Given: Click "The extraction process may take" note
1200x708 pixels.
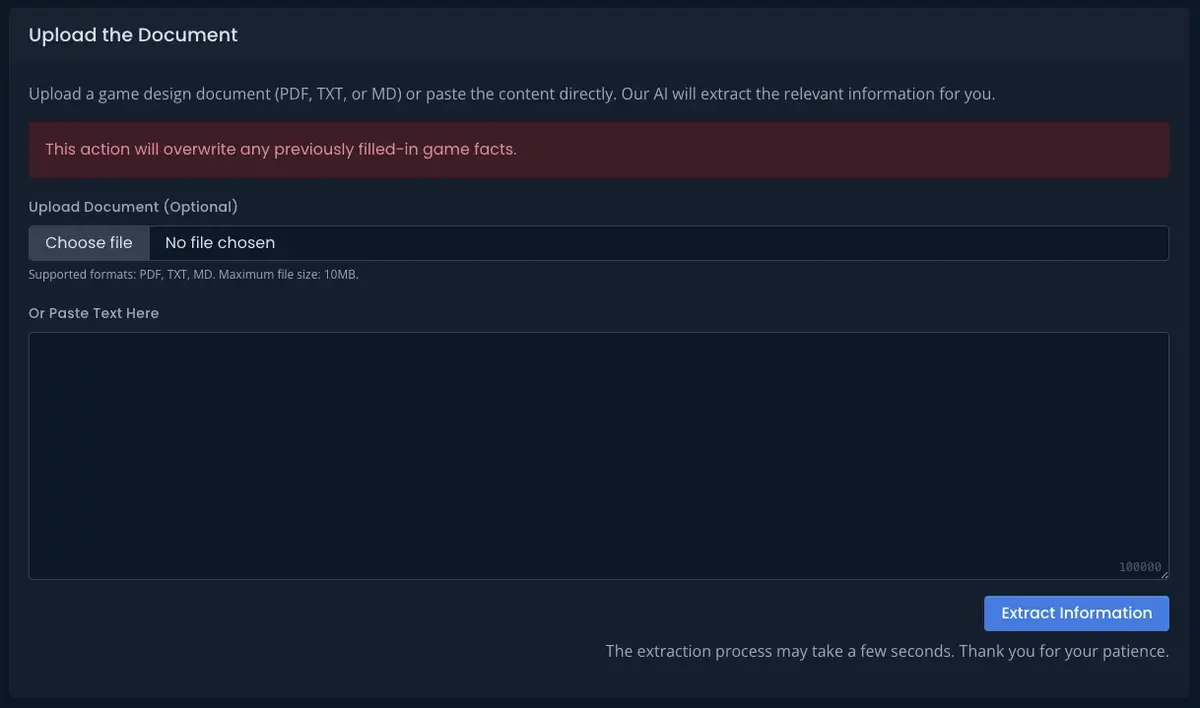Looking at the screenshot, I should pyautogui.click(x=780, y=651).
